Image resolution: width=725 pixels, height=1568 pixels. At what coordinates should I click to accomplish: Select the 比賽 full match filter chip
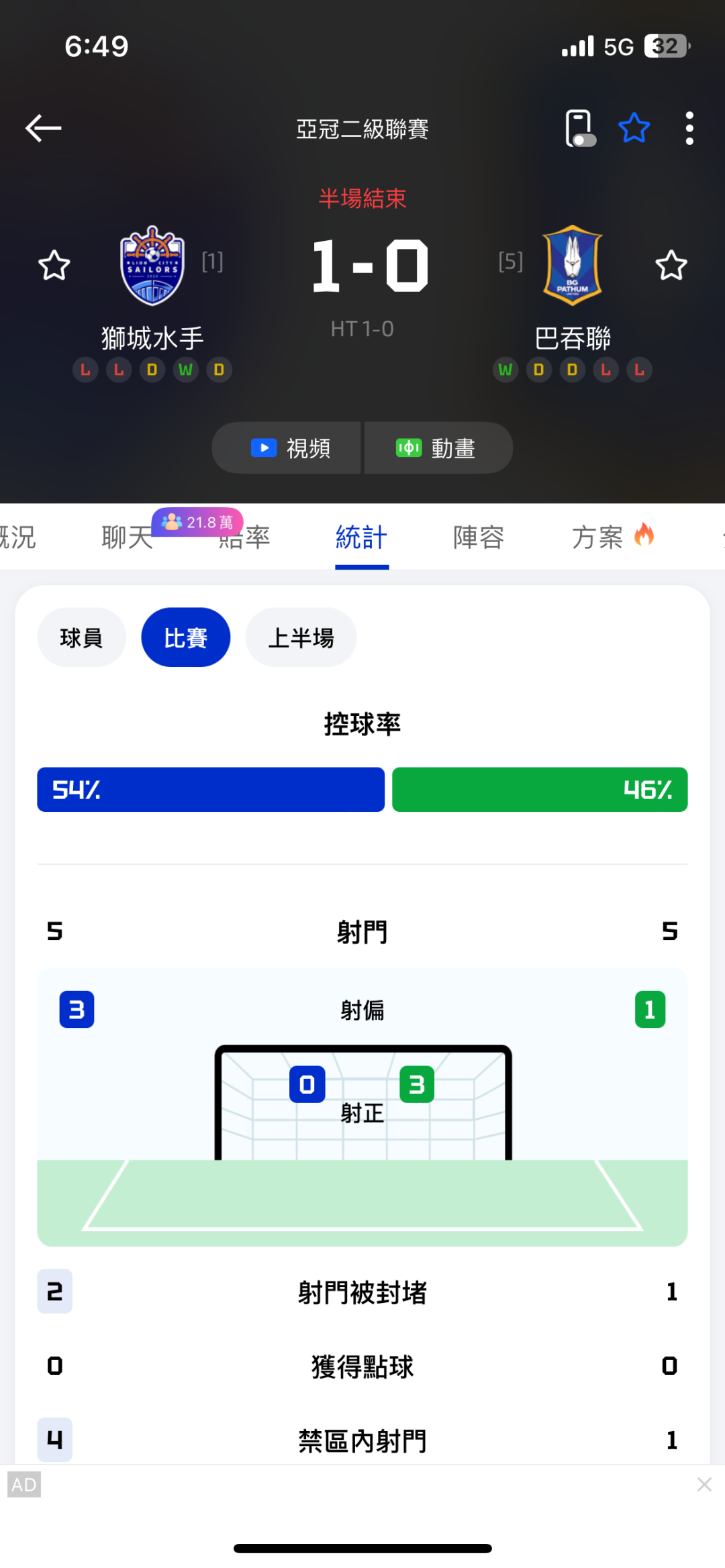pyautogui.click(x=186, y=637)
